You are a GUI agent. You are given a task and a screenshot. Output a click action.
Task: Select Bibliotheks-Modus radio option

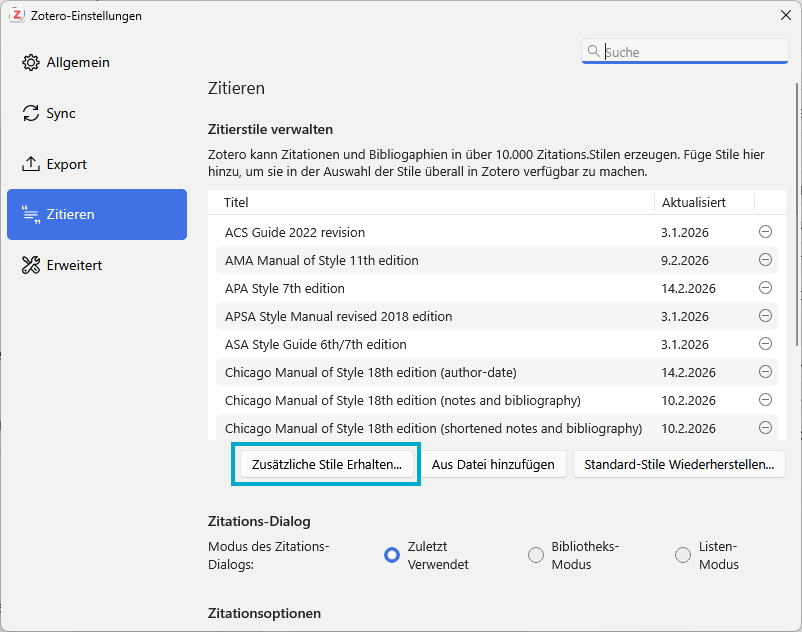536,555
